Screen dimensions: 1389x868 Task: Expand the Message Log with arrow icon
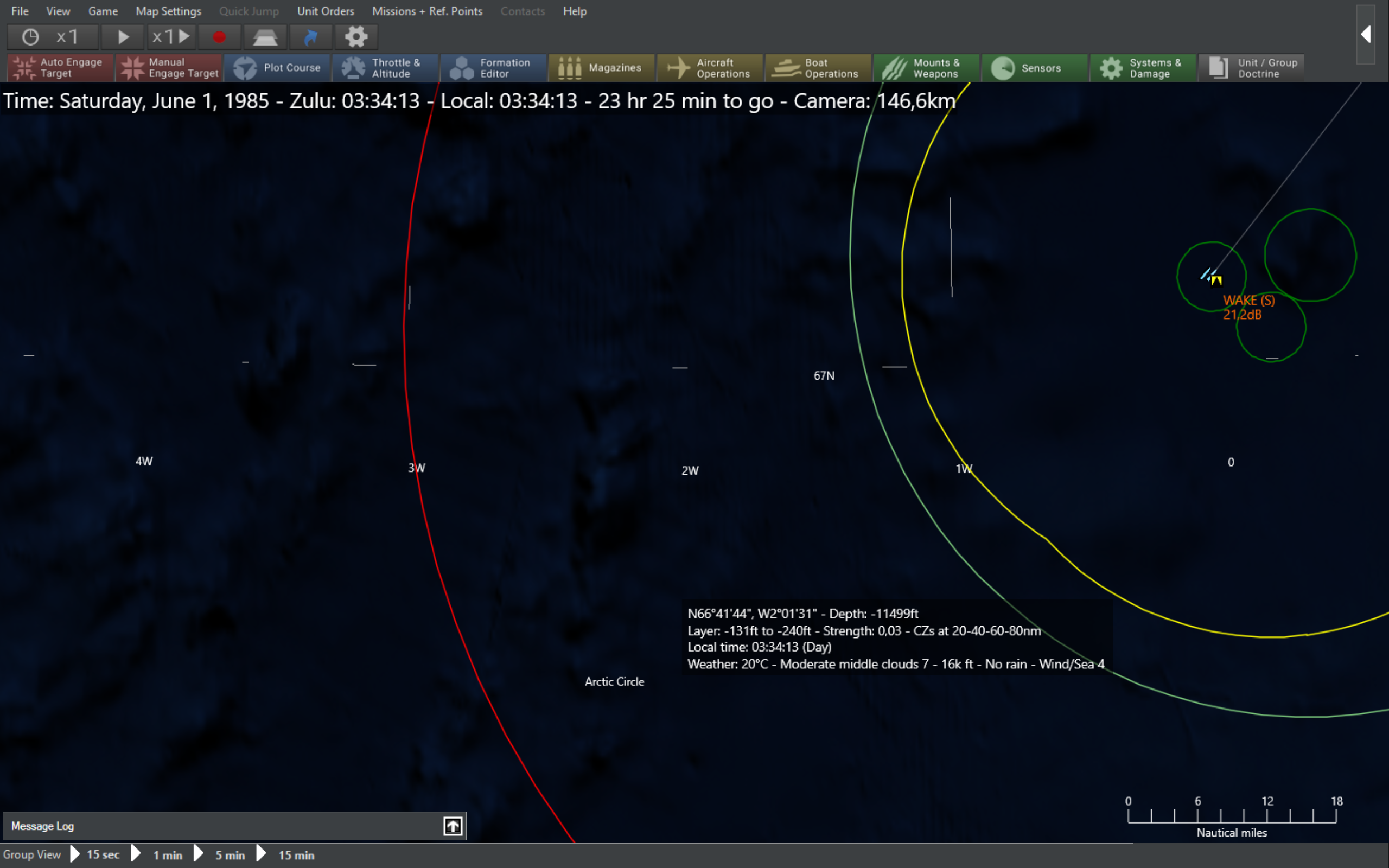[453, 826]
